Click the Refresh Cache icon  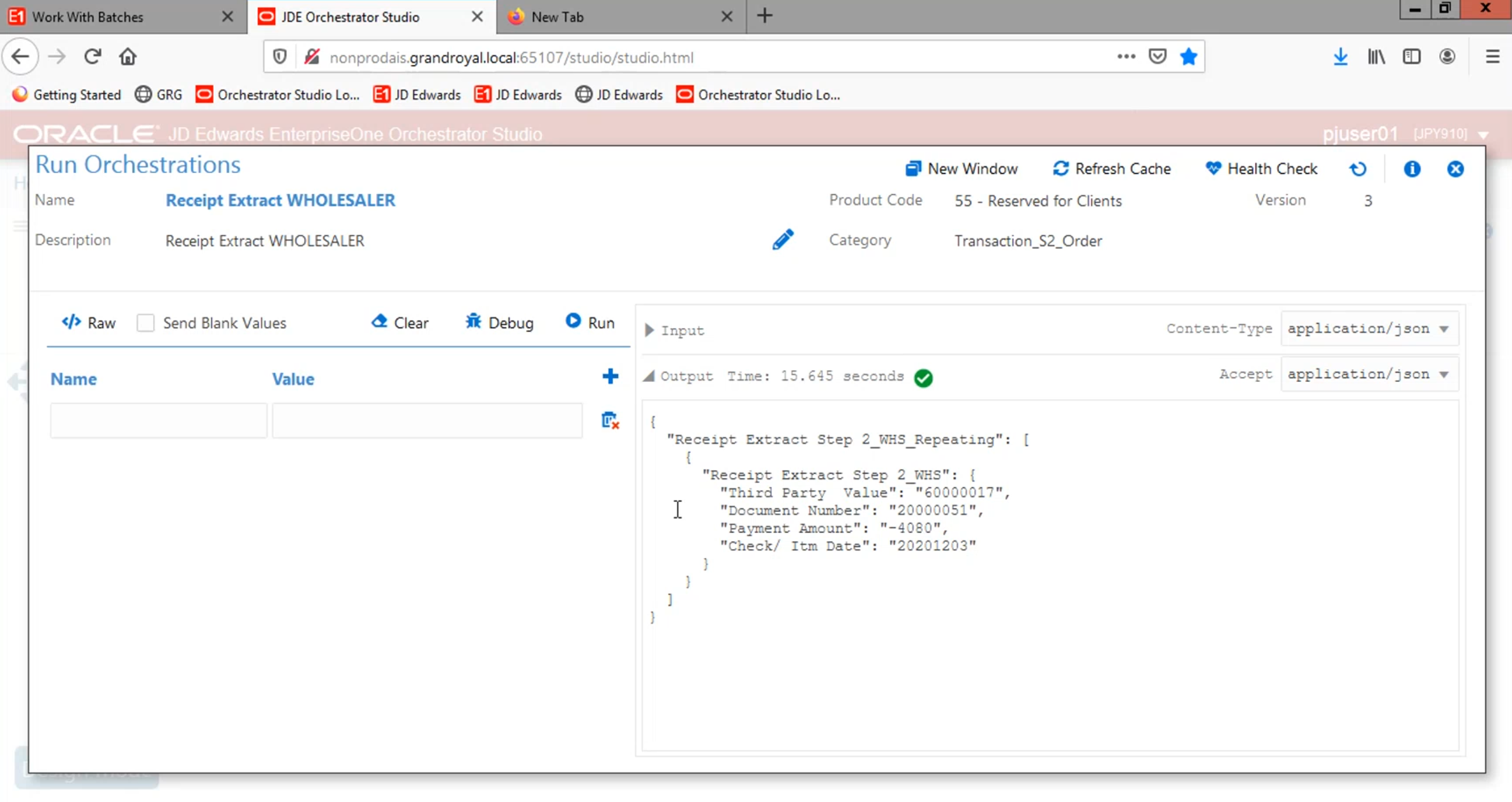click(x=1061, y=169)
